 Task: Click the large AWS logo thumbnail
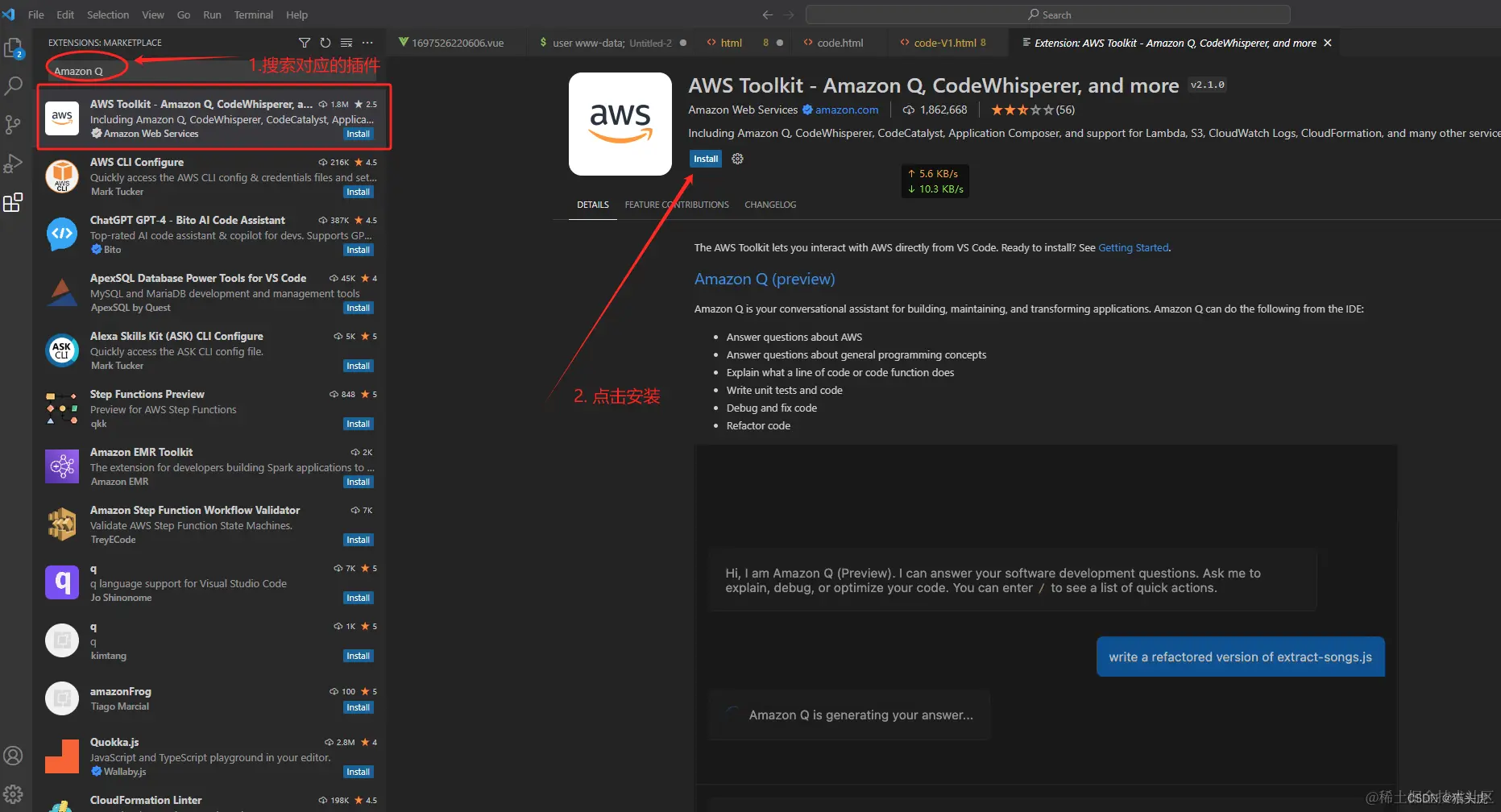[620, 124]
